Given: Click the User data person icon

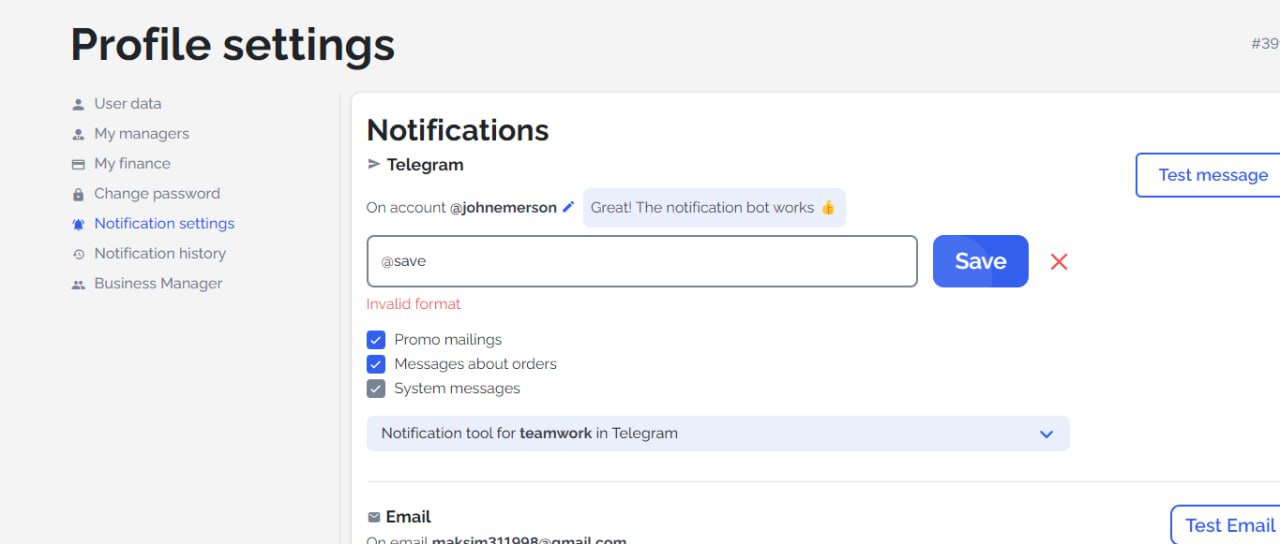Looking at the screenshot, I should 78,104.
